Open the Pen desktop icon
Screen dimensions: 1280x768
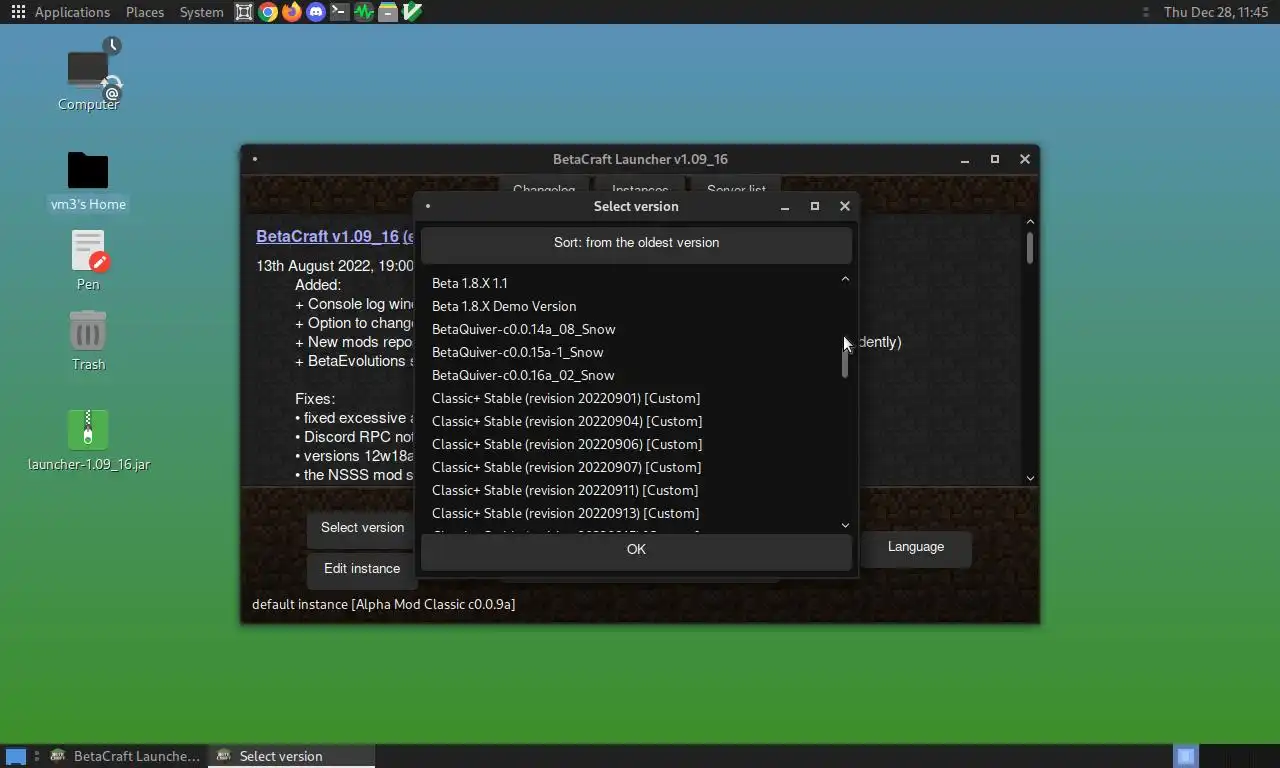tap(88, 251)
